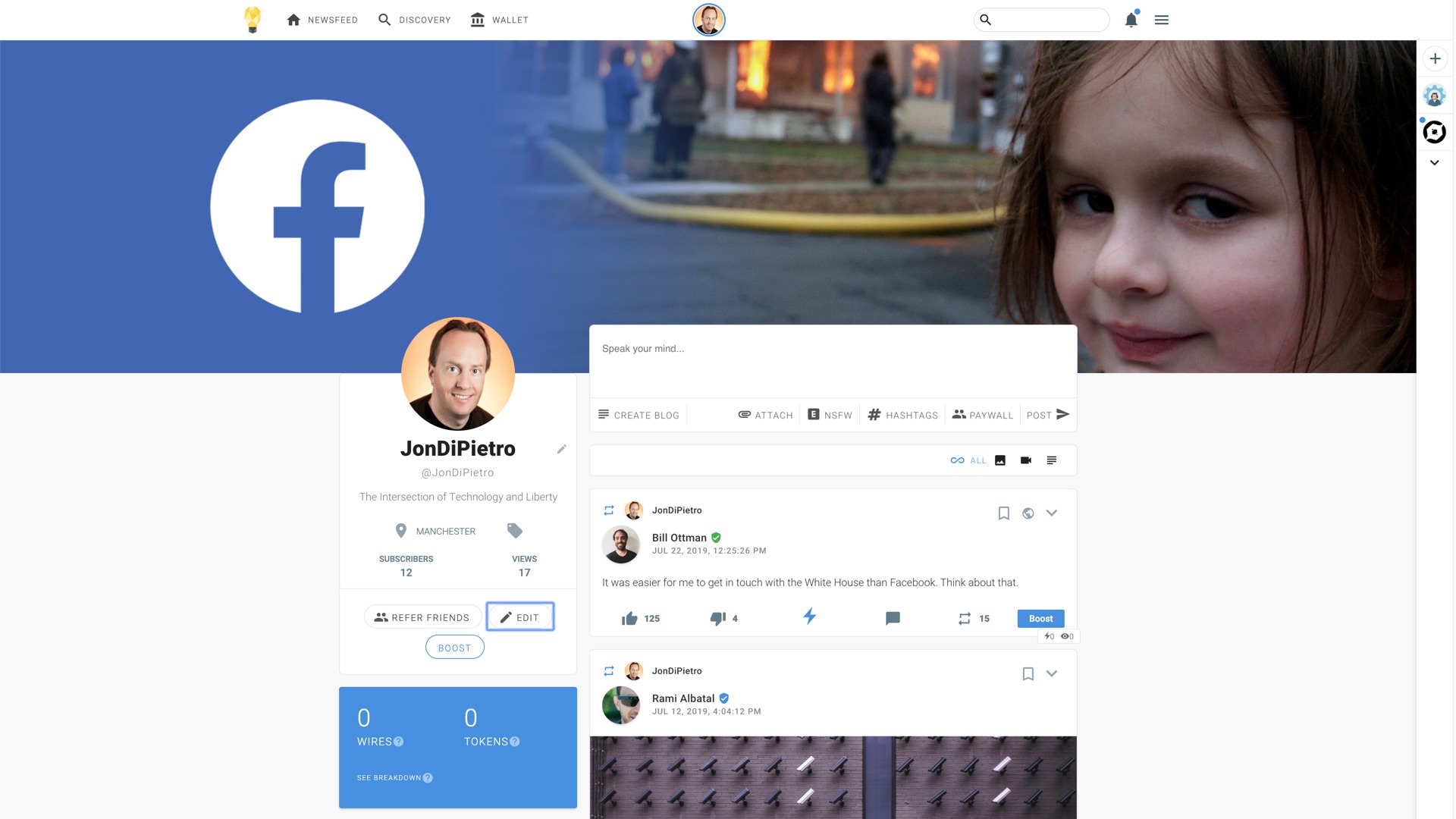Open the Hashtags selector
Viewport: 1456px width, 819px height.
[x=902, y=415]
